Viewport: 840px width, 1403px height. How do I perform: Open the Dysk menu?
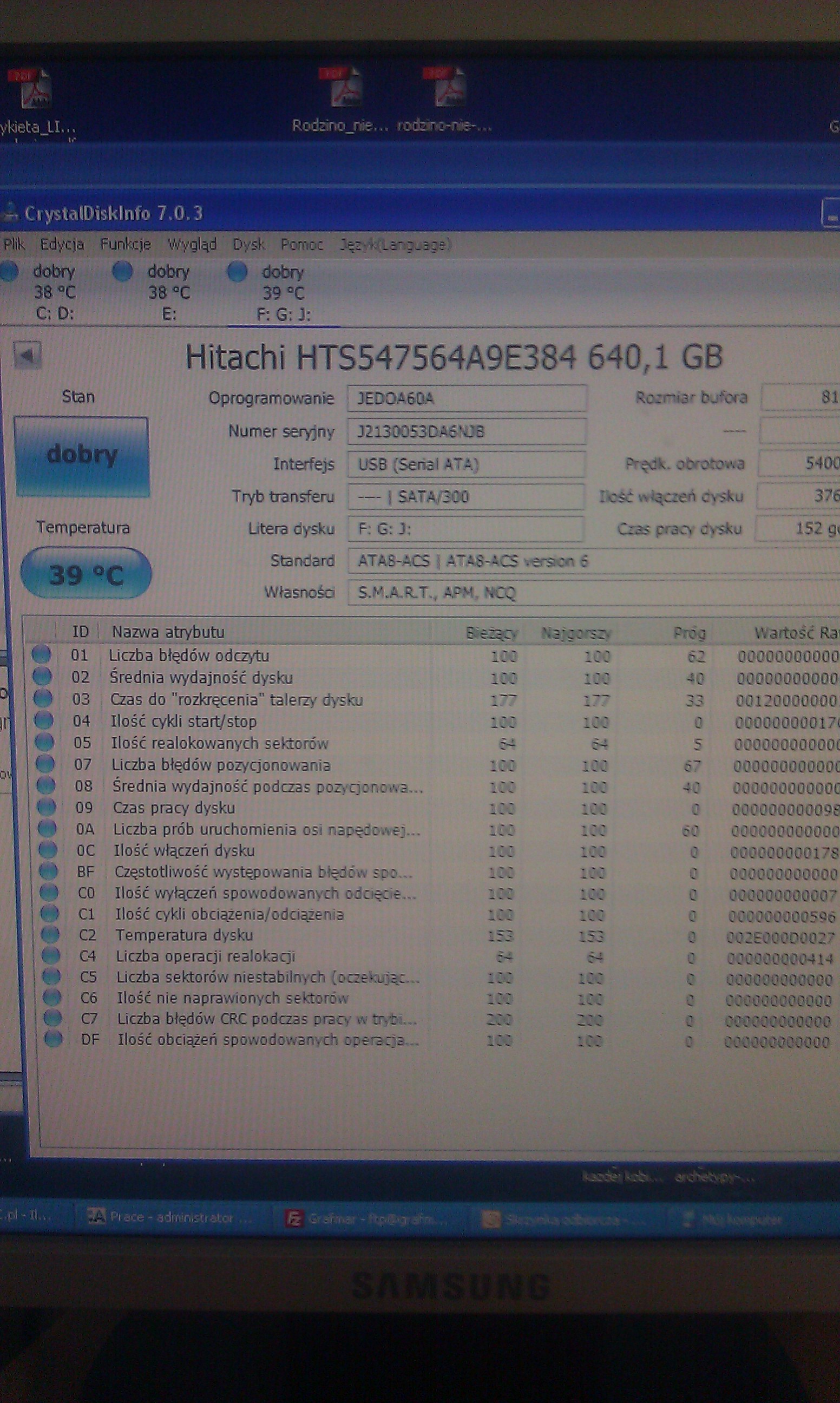pyautogui.click(x=248, y=245)
